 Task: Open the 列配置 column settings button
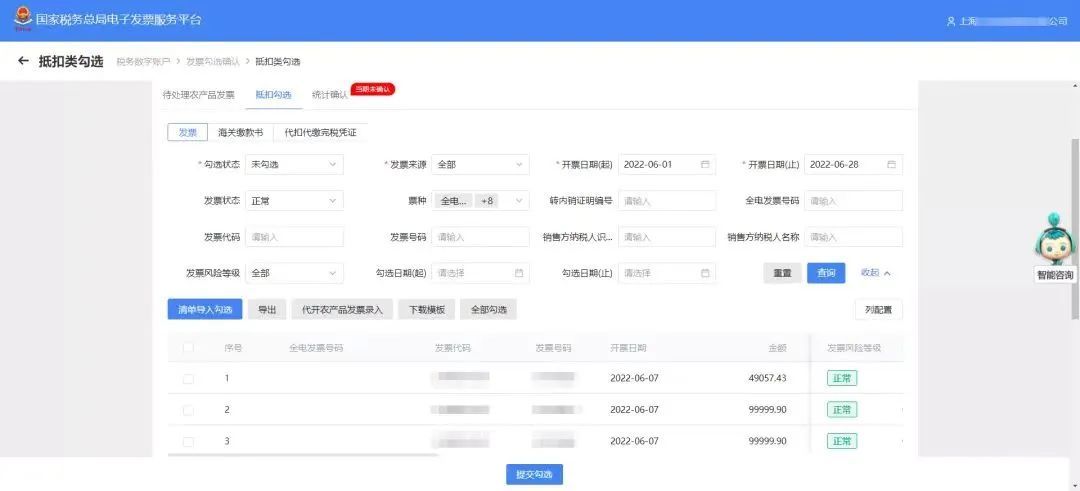tap(878, 310)
